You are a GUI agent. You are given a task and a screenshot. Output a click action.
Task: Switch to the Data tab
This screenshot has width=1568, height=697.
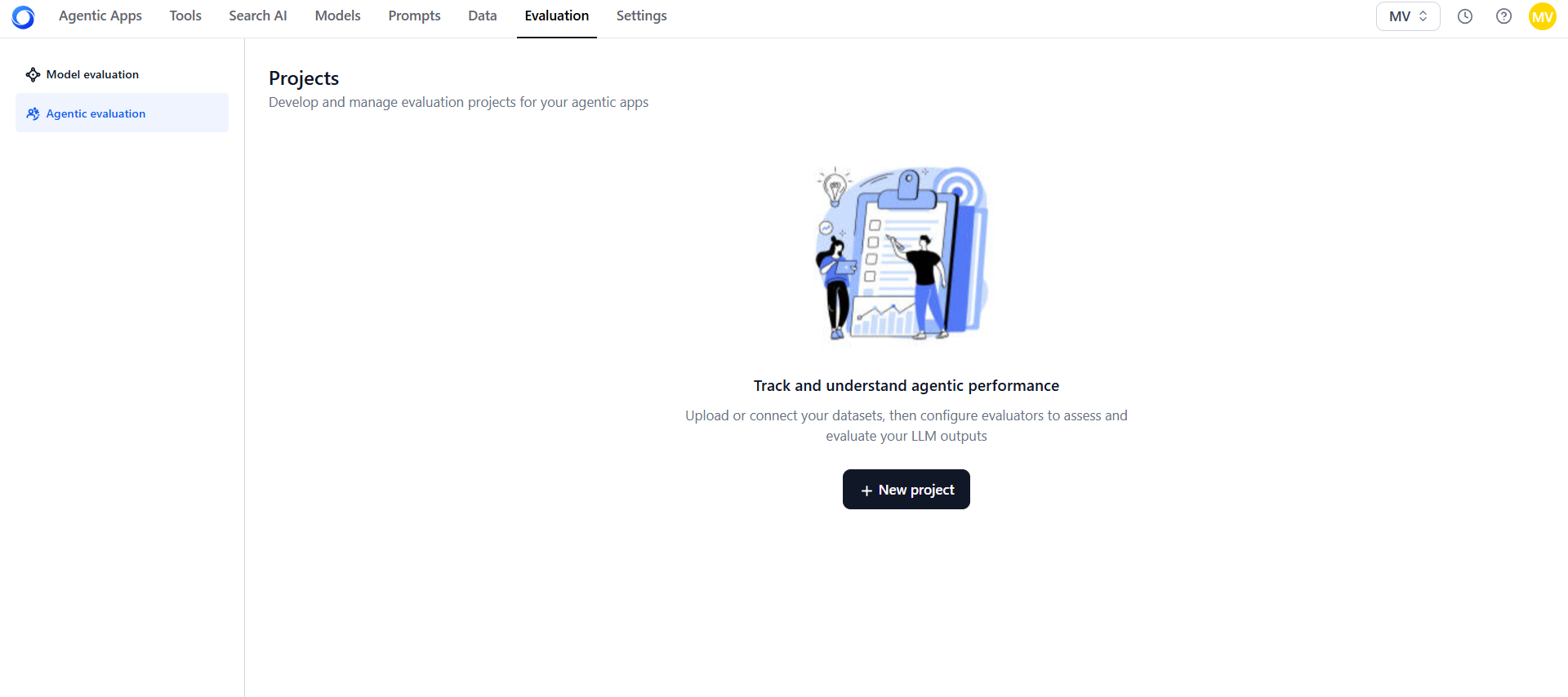click(x=483, y=16)
